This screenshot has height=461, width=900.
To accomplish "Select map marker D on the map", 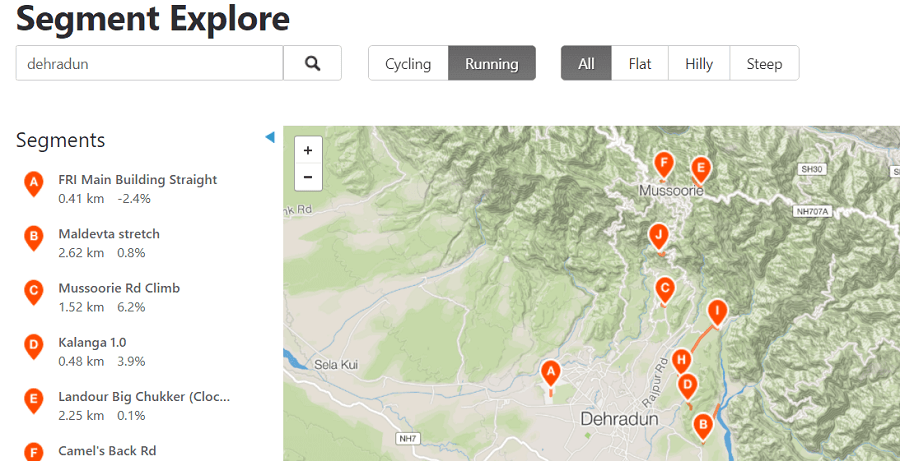I will tap(687, 386).
